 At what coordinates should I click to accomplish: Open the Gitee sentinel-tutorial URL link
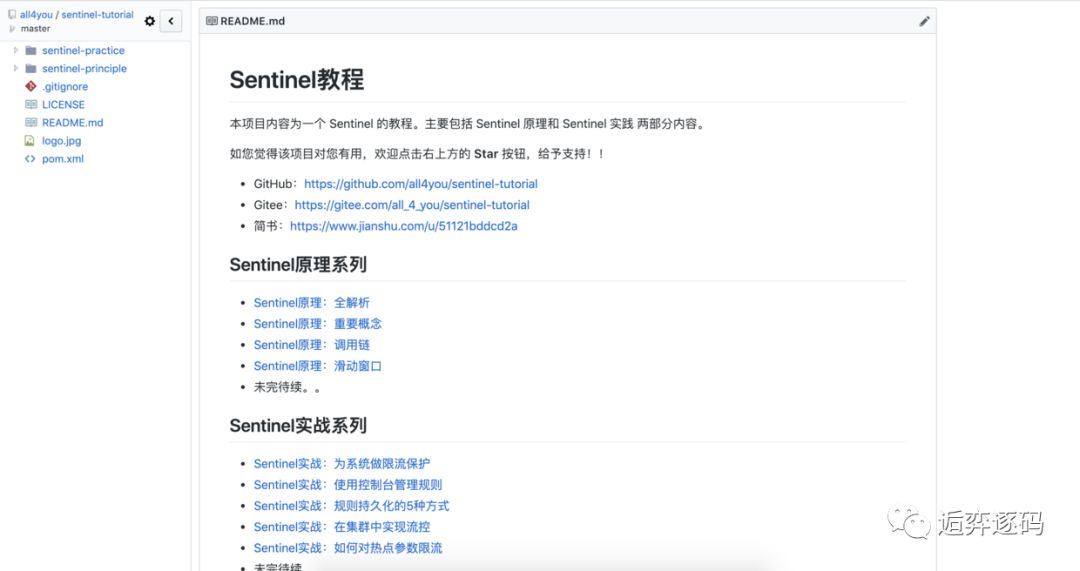pos(412,205)
